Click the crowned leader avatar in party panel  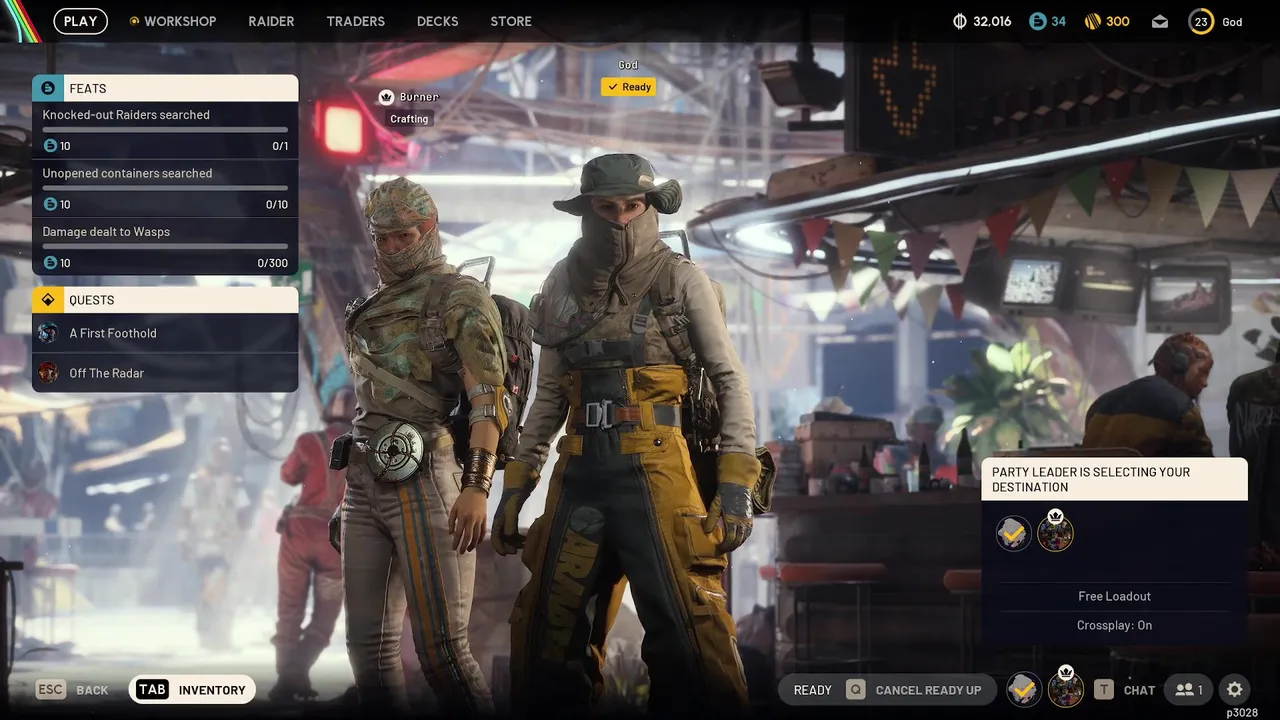(x=1055, y=532)
